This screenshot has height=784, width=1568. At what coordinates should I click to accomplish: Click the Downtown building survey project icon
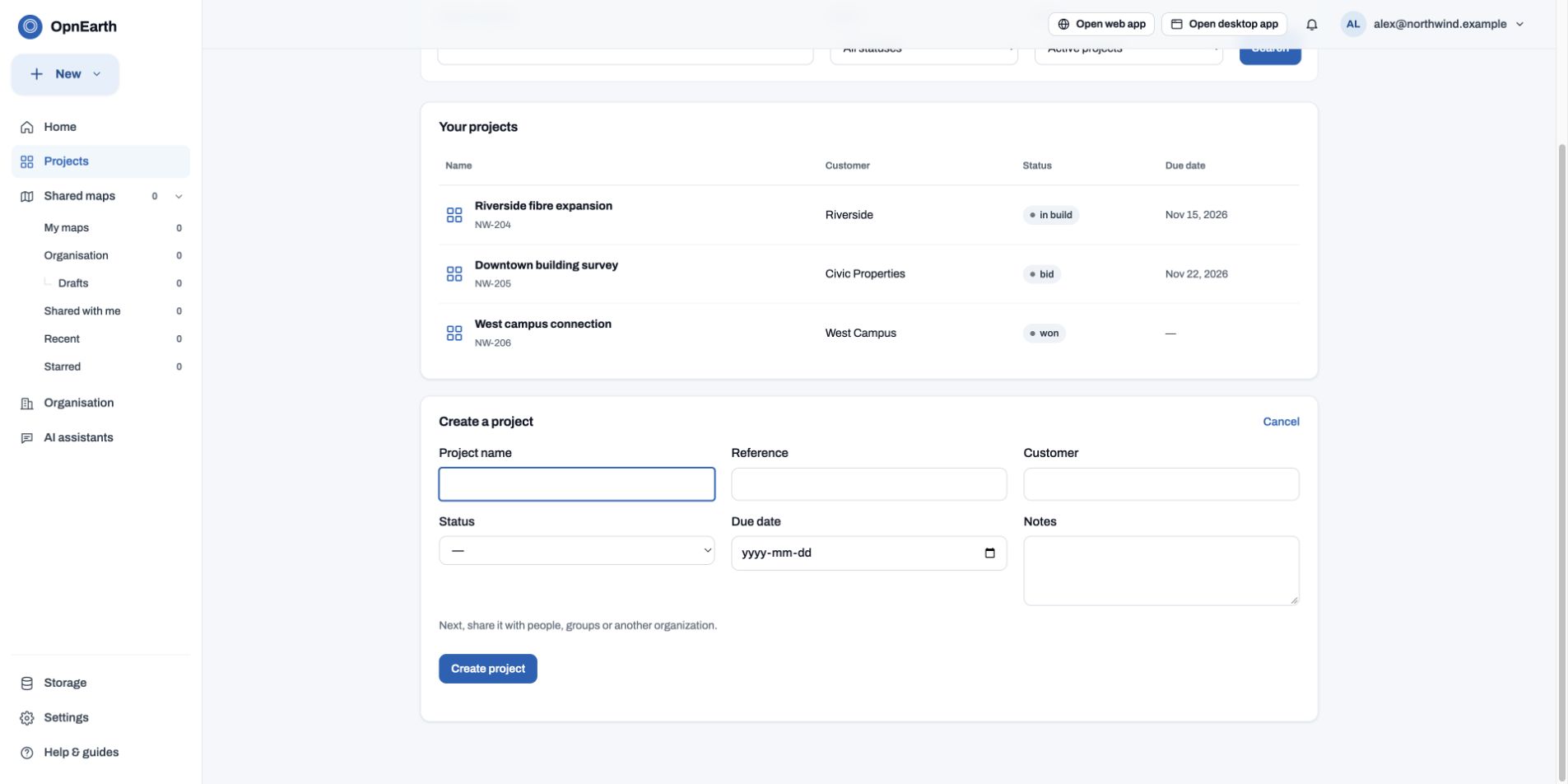[454, 274]
